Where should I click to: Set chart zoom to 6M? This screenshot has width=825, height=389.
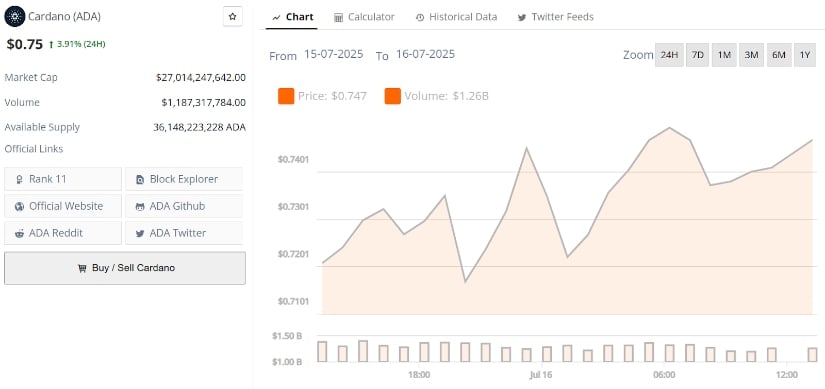tap(779, 55)
